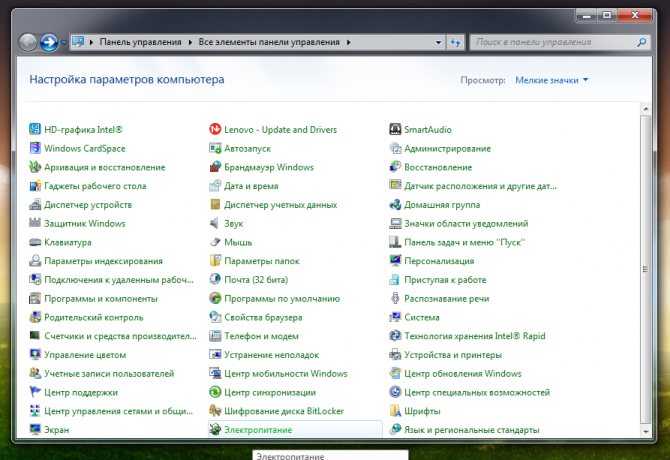This screenshot has height=460, width=670.
Task: Open Свойства браузера link
Action: click(263, 317)
